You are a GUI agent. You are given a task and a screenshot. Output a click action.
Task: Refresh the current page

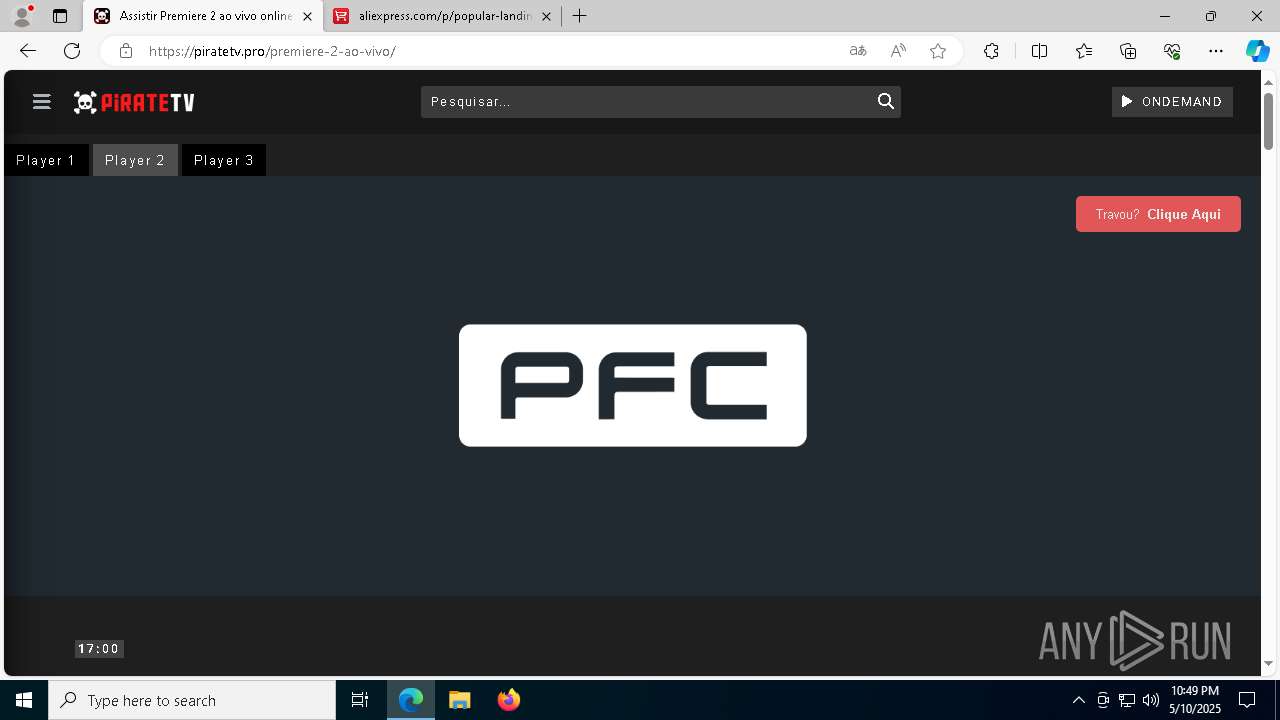[72, 51]
